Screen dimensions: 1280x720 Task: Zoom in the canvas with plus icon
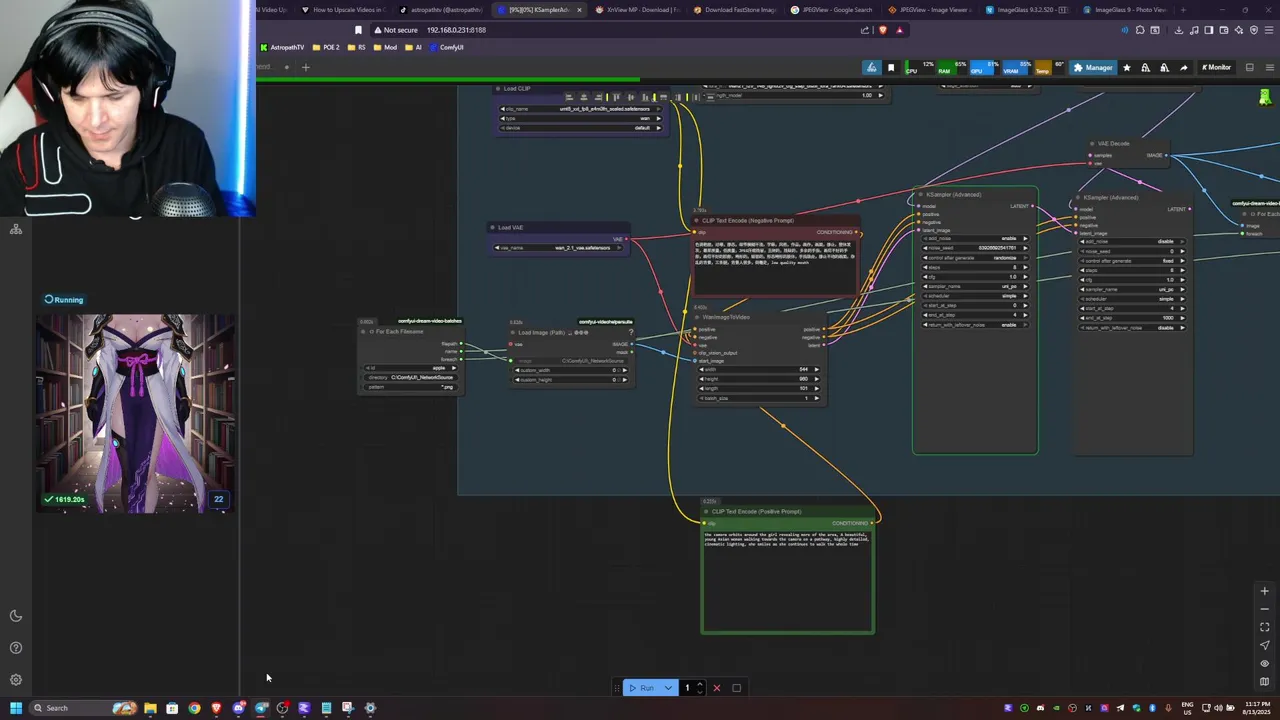point(1264,591)
